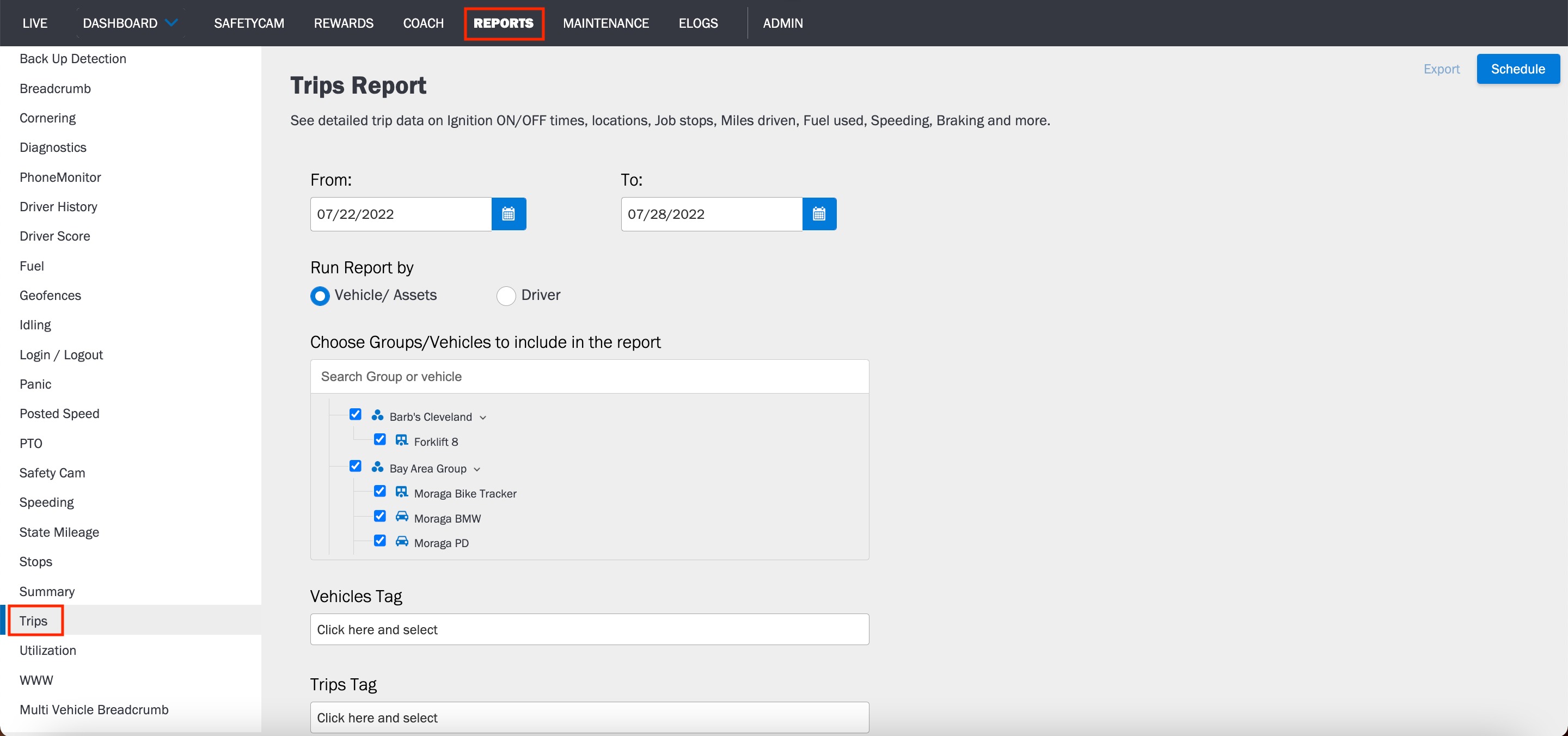The width and height of the screenshot is (1568, 736).
Task: Uncheck the Barb's Cleveland group checkbox
Action: coord(356,415)
